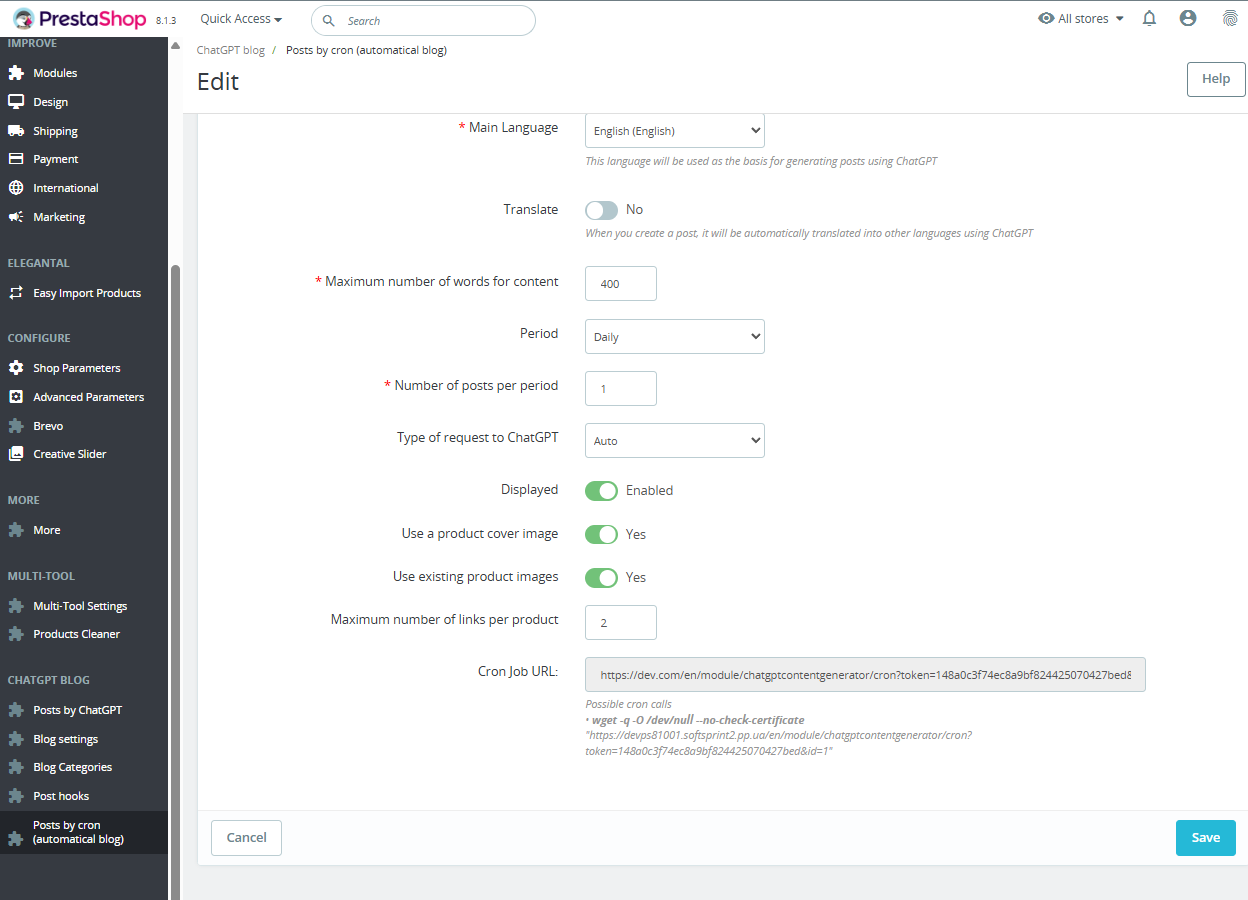Click the Cancel button
This screenshot has width=1248, height=900.
coord(246,838)
